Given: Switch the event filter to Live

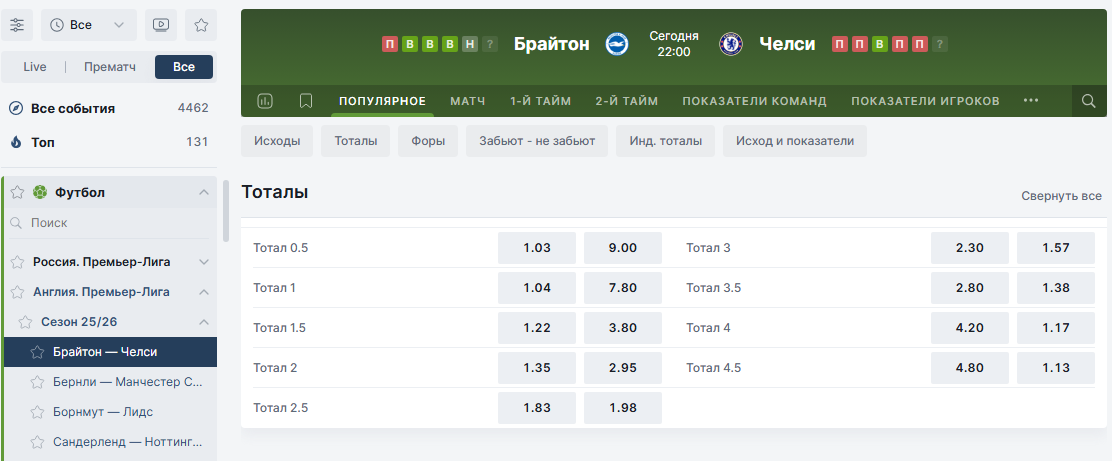Looking at the screenshot, I should pyautogui.click(x=35, y=67).
